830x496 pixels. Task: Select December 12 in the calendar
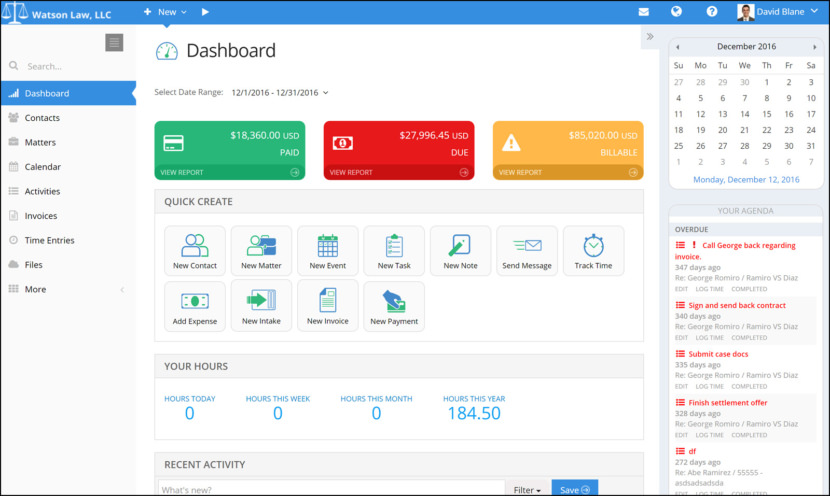(700, 114)
